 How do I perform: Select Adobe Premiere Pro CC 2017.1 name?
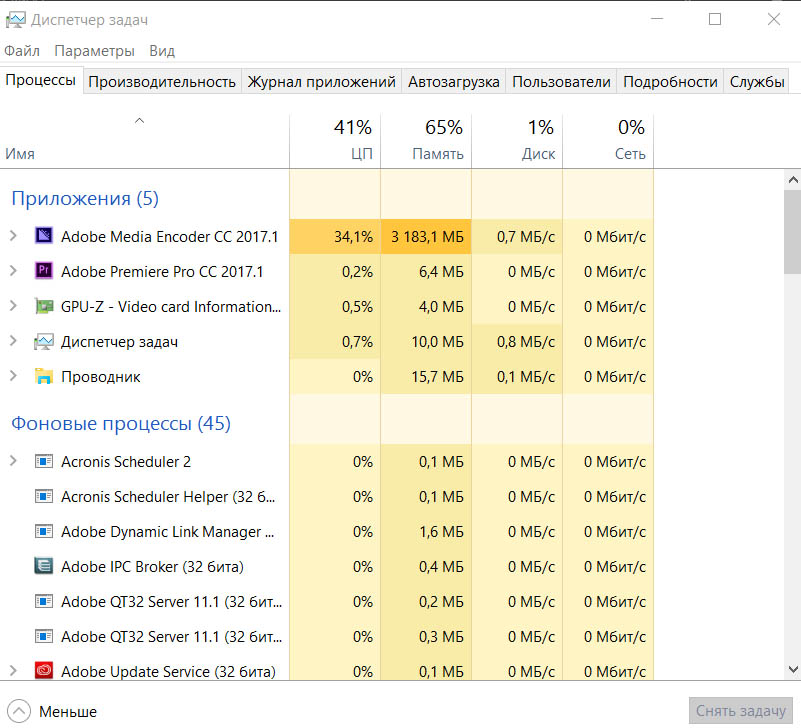tap(162, 271)
